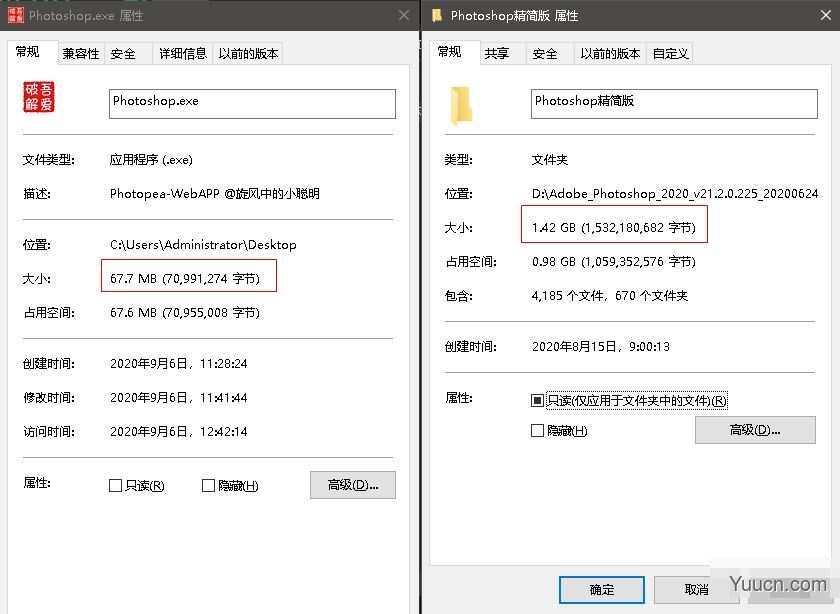Open 以前的版本 tab in Photoshop.exe window
Viewport: 840px width, 614px height.
coord(248,54)
